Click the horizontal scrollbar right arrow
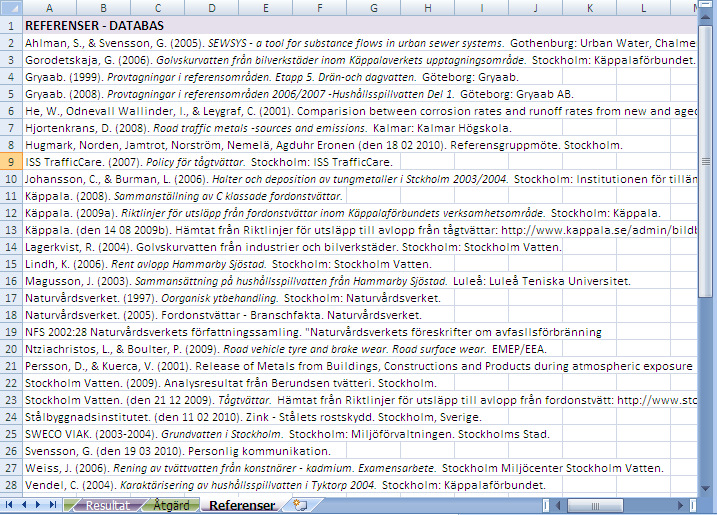The height and width of the screenshot is (515, 717). 680,505
